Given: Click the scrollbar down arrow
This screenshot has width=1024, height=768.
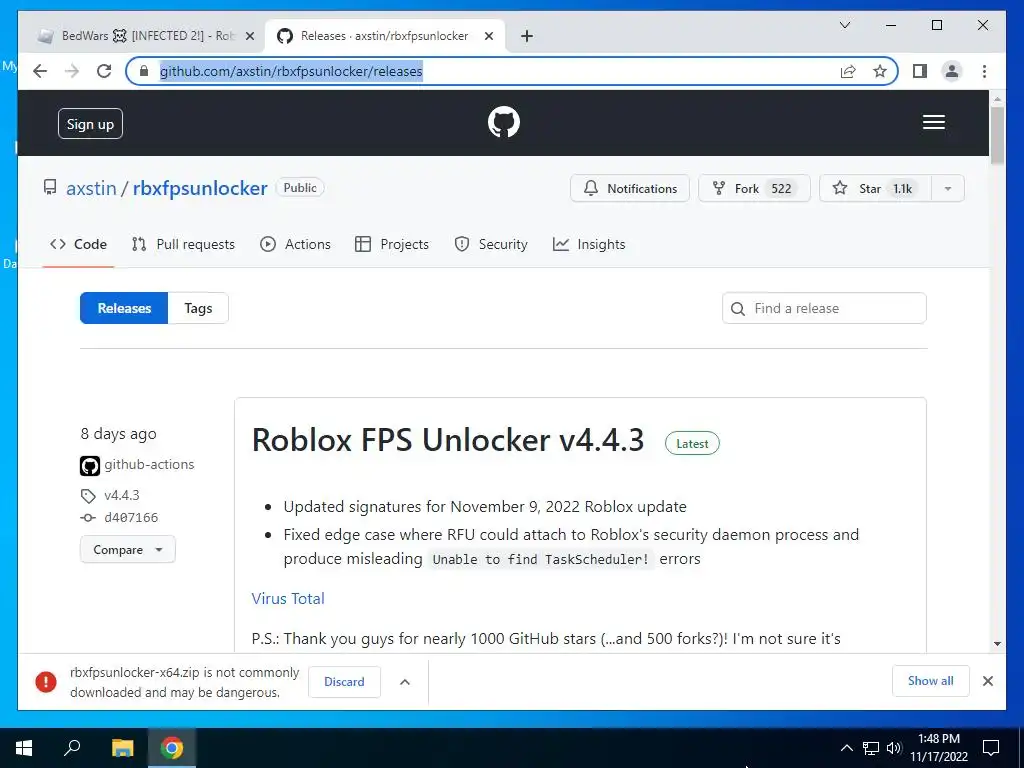Looking at the screenshot, I should [997, 644].
